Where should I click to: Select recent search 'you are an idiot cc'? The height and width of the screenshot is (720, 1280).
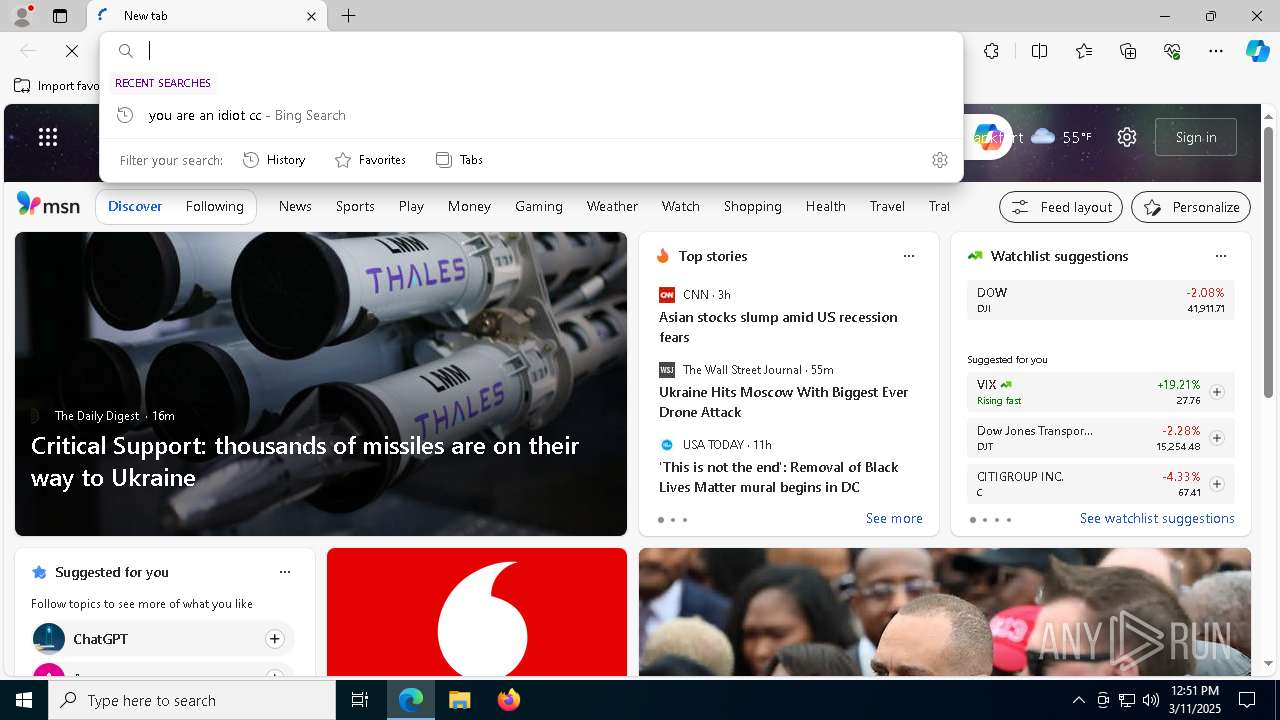pos(531,115)
